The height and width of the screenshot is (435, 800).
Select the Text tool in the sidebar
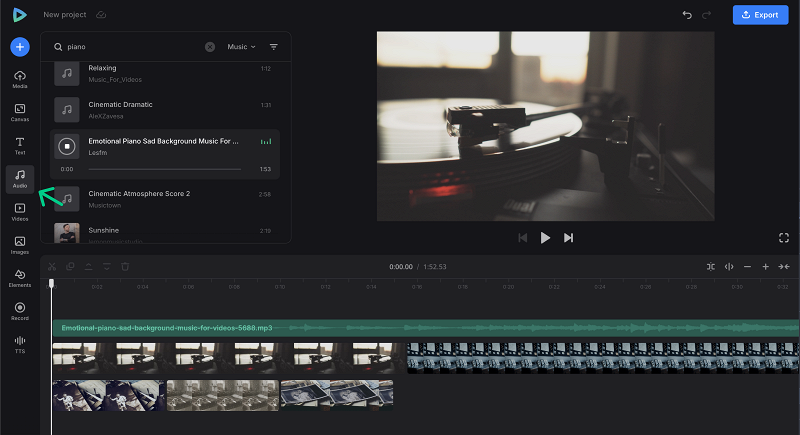20,146
